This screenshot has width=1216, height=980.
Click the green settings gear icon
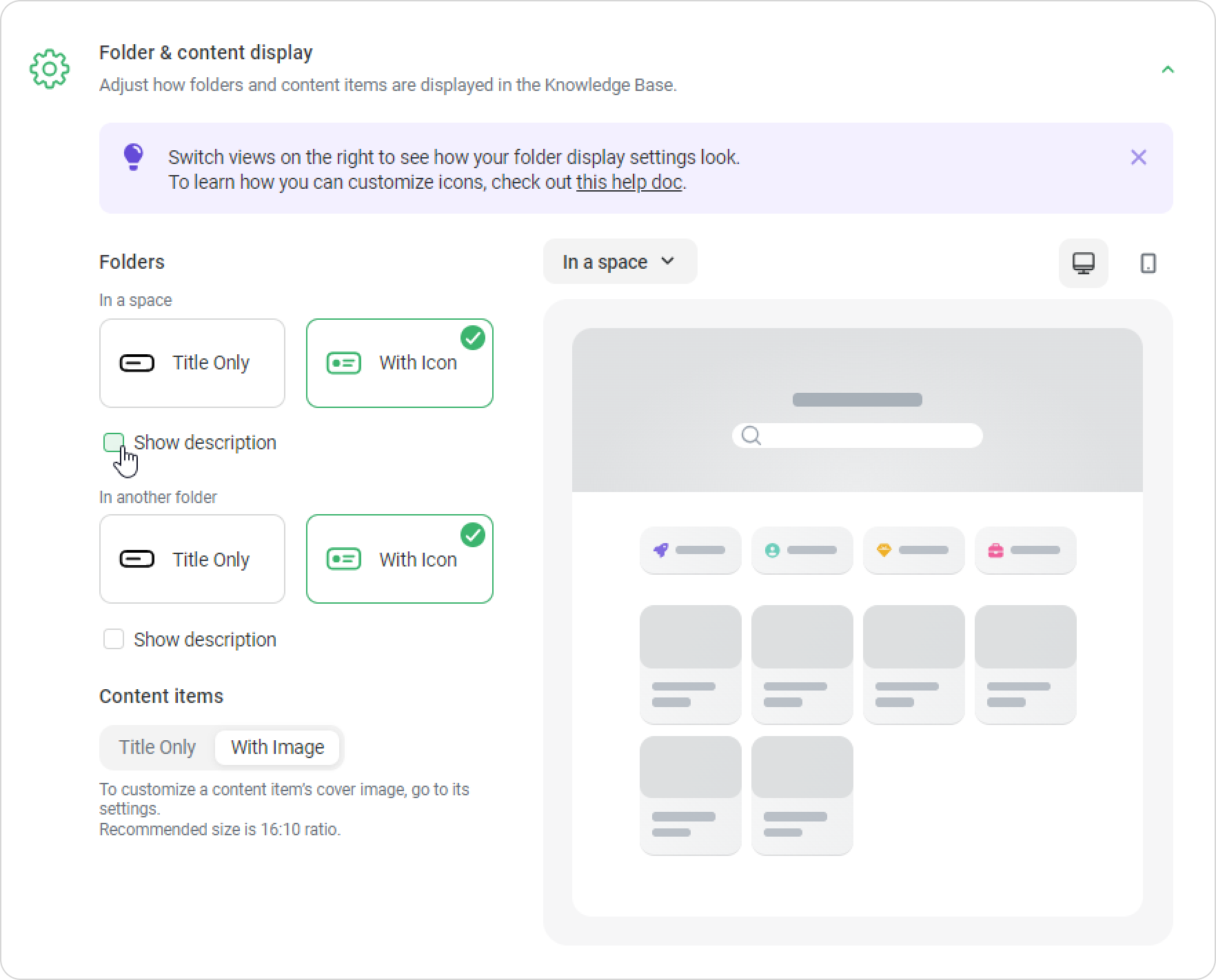tap(50, 69)
